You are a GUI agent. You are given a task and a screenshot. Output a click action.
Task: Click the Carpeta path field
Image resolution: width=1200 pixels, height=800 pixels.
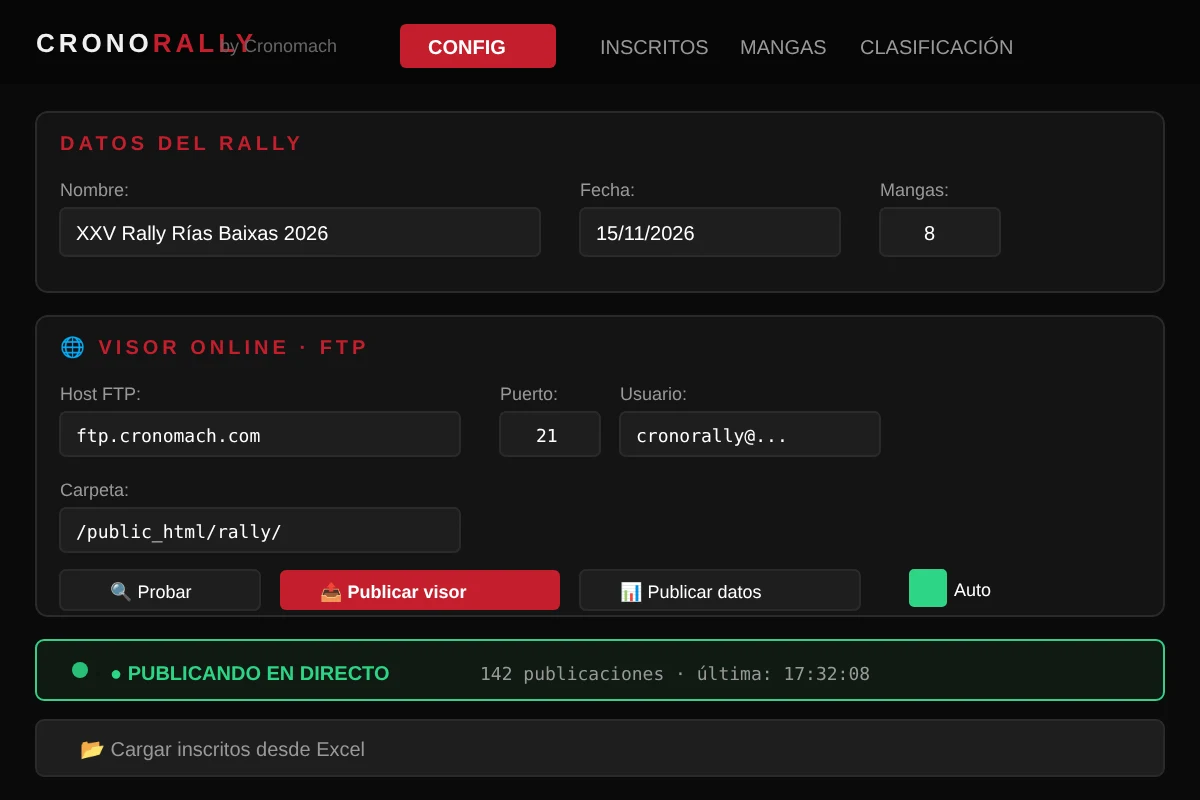coord(260,530)
